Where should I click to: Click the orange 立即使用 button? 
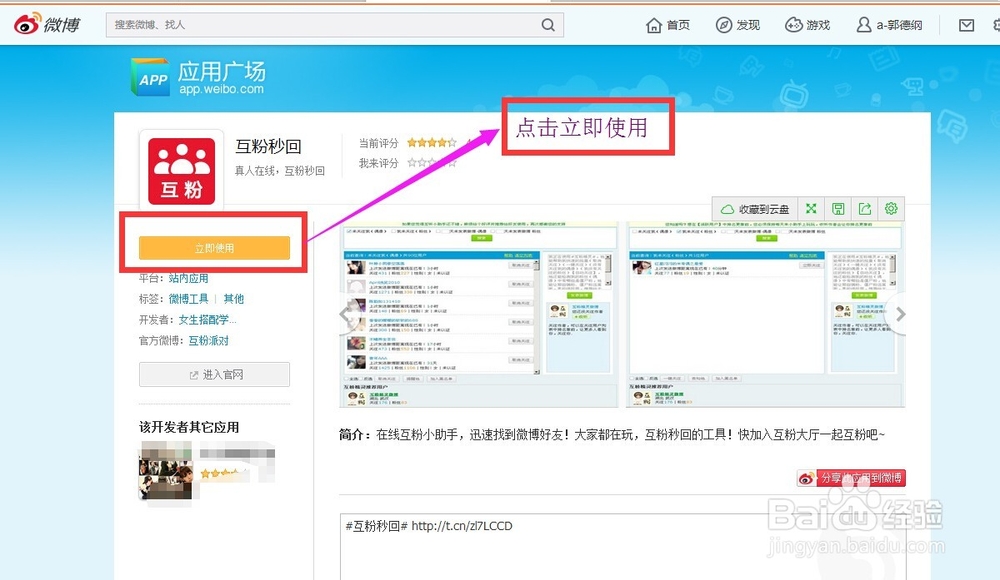pos(214,248)
